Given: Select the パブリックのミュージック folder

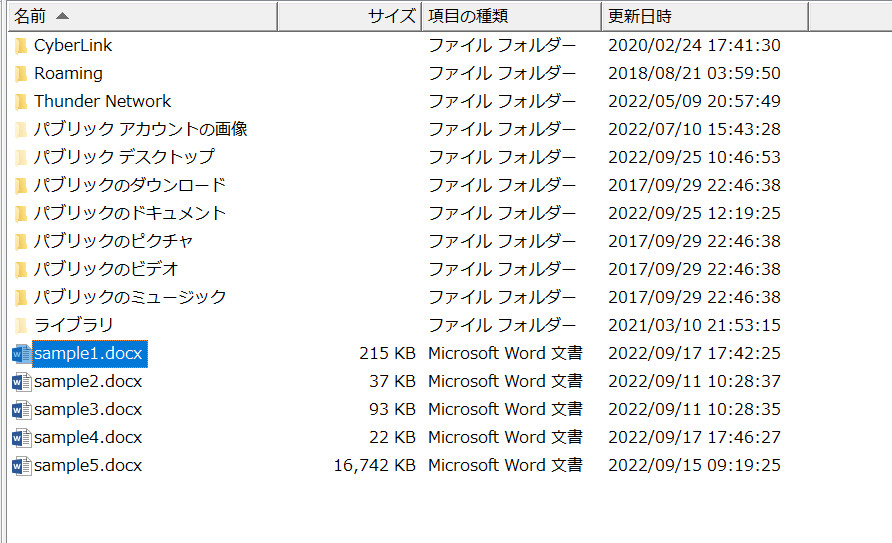Looking at the screenshot, I should pos(130,298).
